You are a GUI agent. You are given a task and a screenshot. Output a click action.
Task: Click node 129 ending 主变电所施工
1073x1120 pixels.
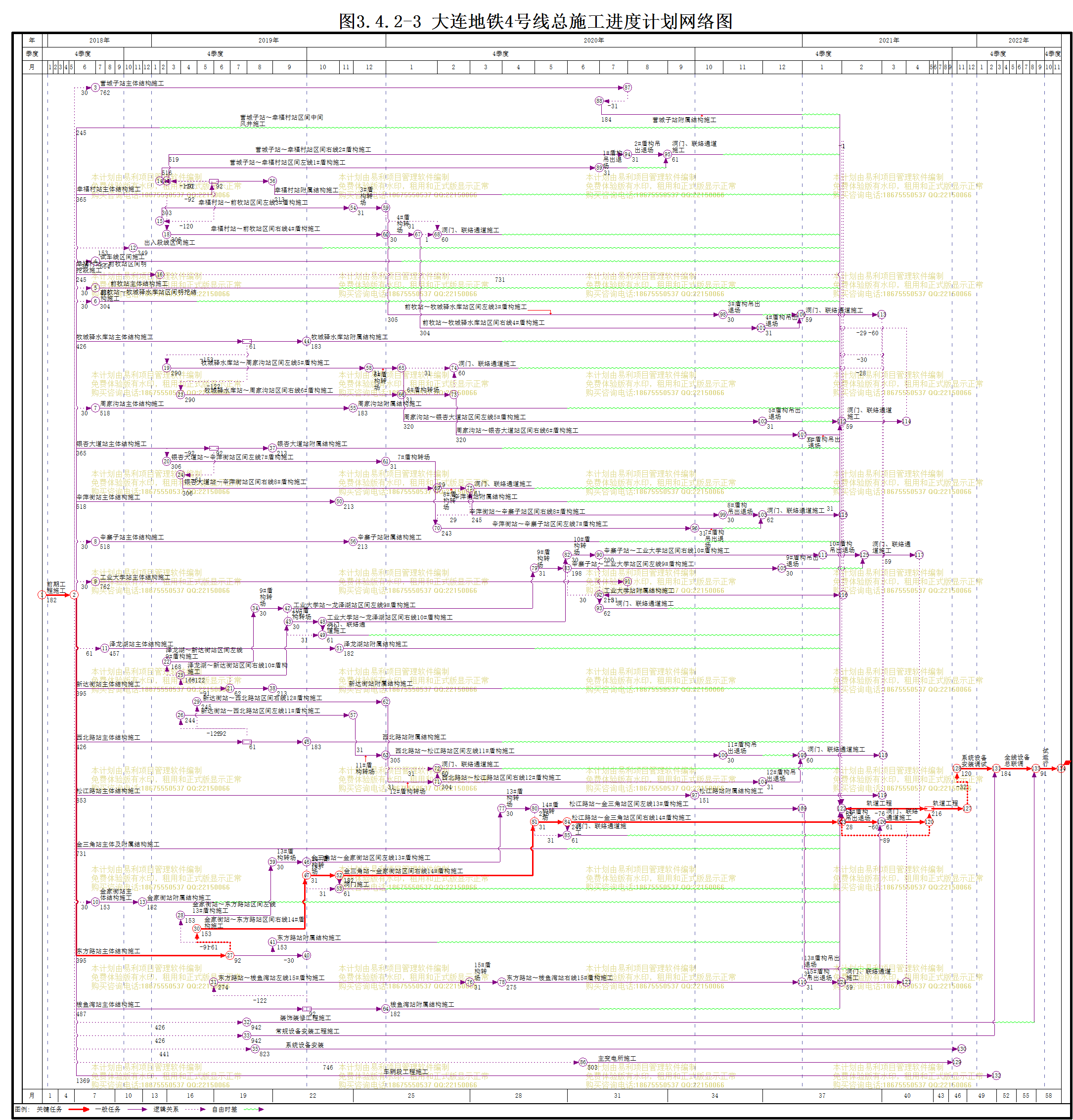click(x=957, y=1062)
